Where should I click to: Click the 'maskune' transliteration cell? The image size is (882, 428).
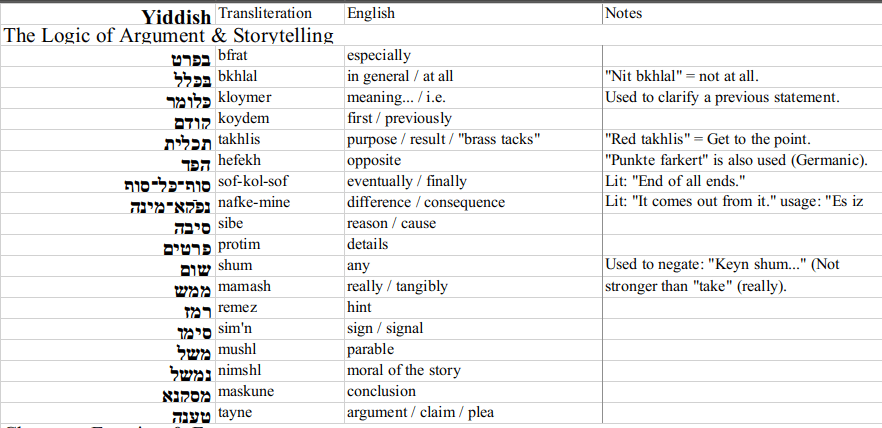(245, 391)
